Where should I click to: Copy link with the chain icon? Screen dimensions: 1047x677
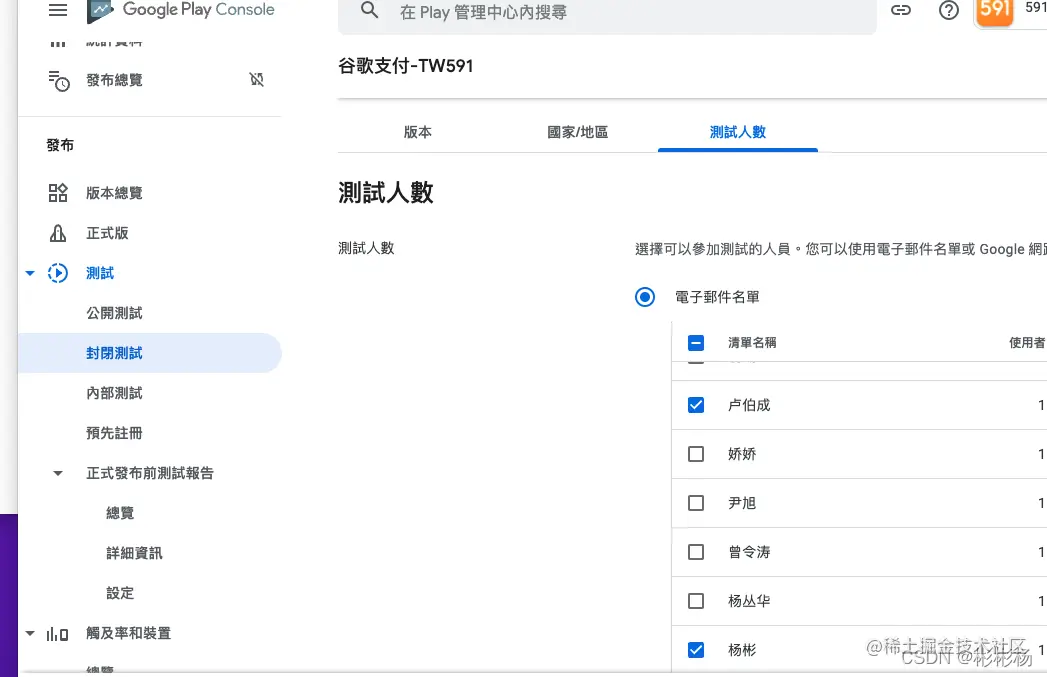pos(901,10)
